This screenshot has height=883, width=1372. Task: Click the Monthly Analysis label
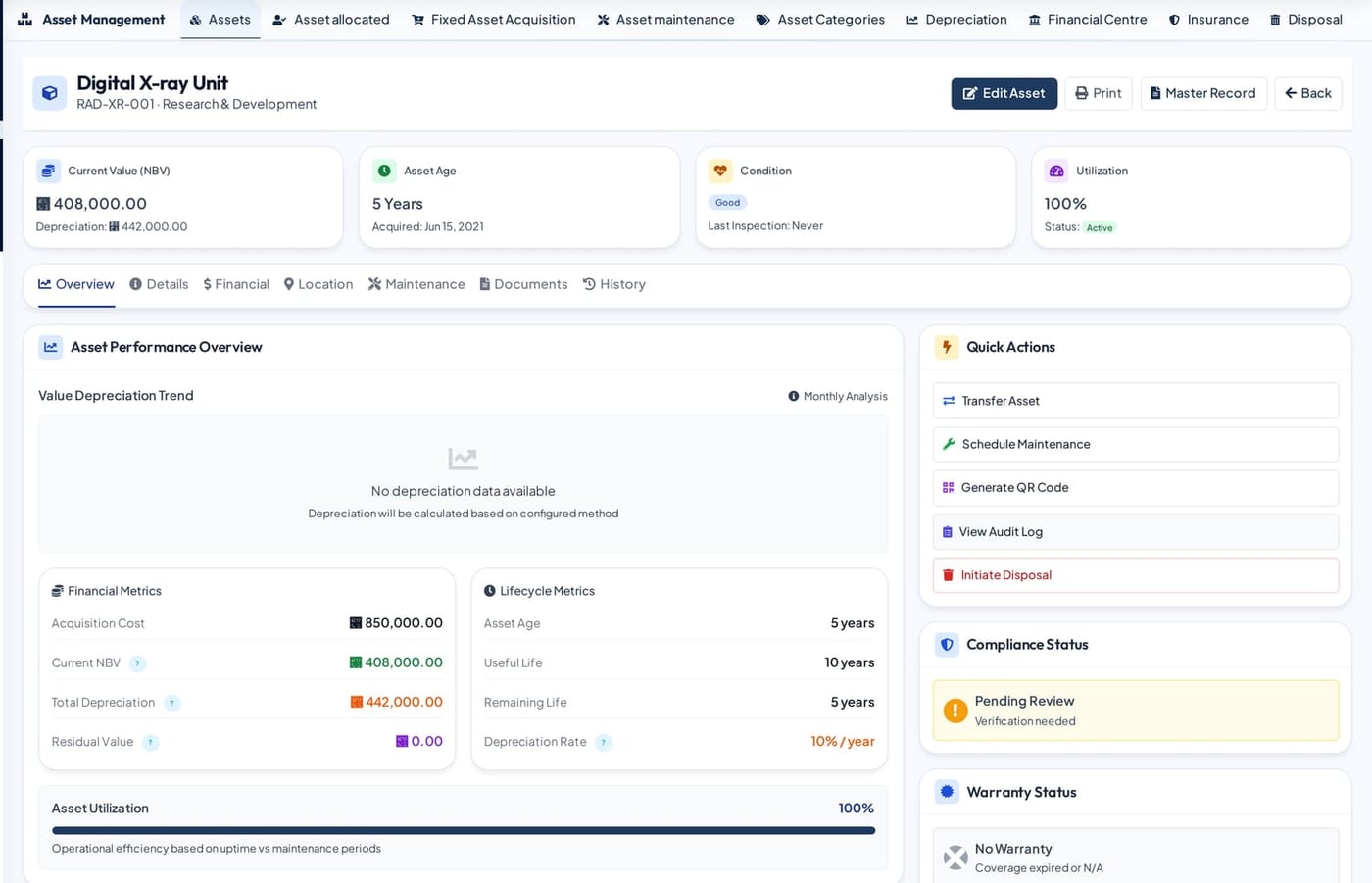[x=845, y=396]
